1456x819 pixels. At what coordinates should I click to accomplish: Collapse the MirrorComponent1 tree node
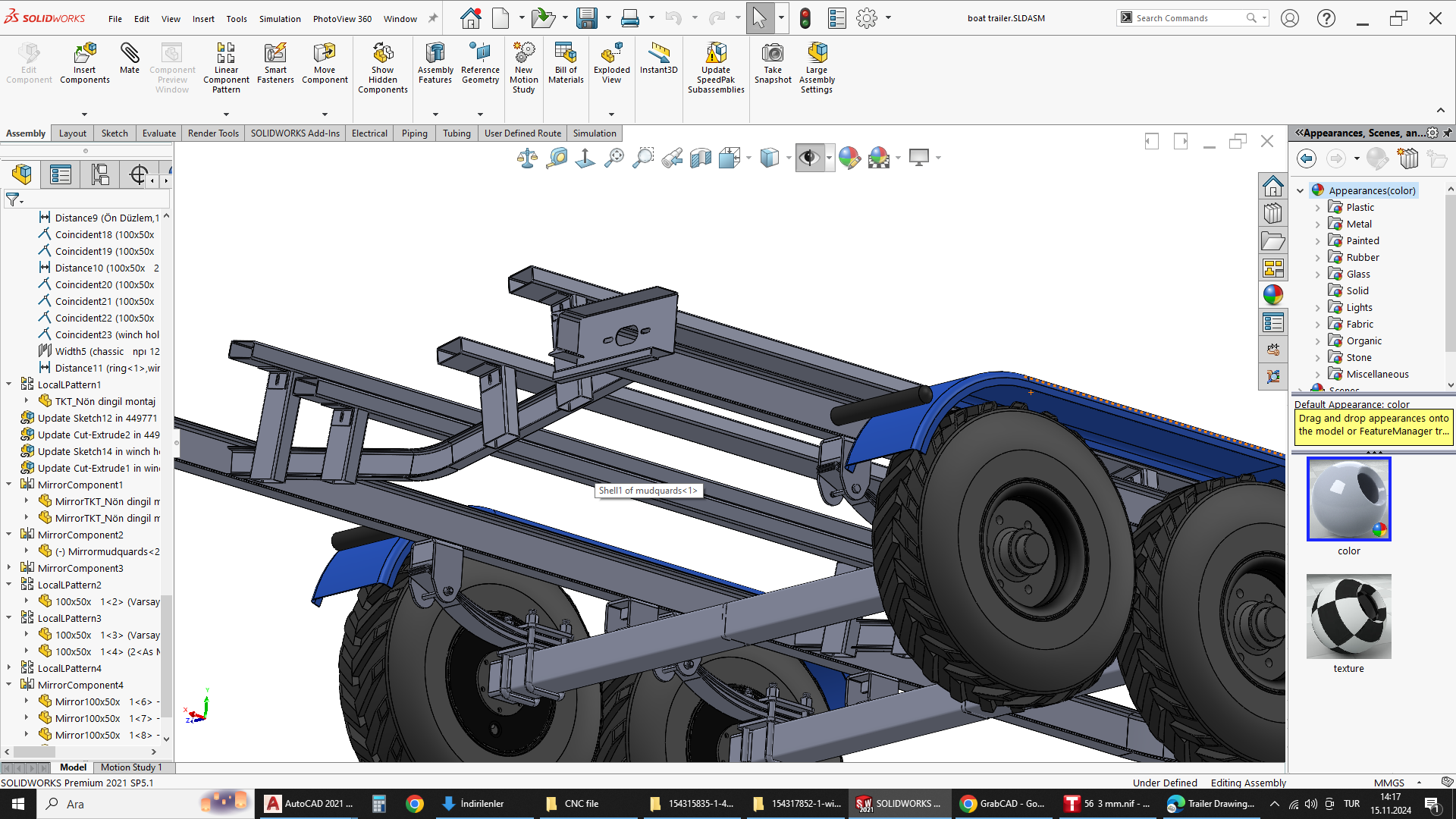9,485
